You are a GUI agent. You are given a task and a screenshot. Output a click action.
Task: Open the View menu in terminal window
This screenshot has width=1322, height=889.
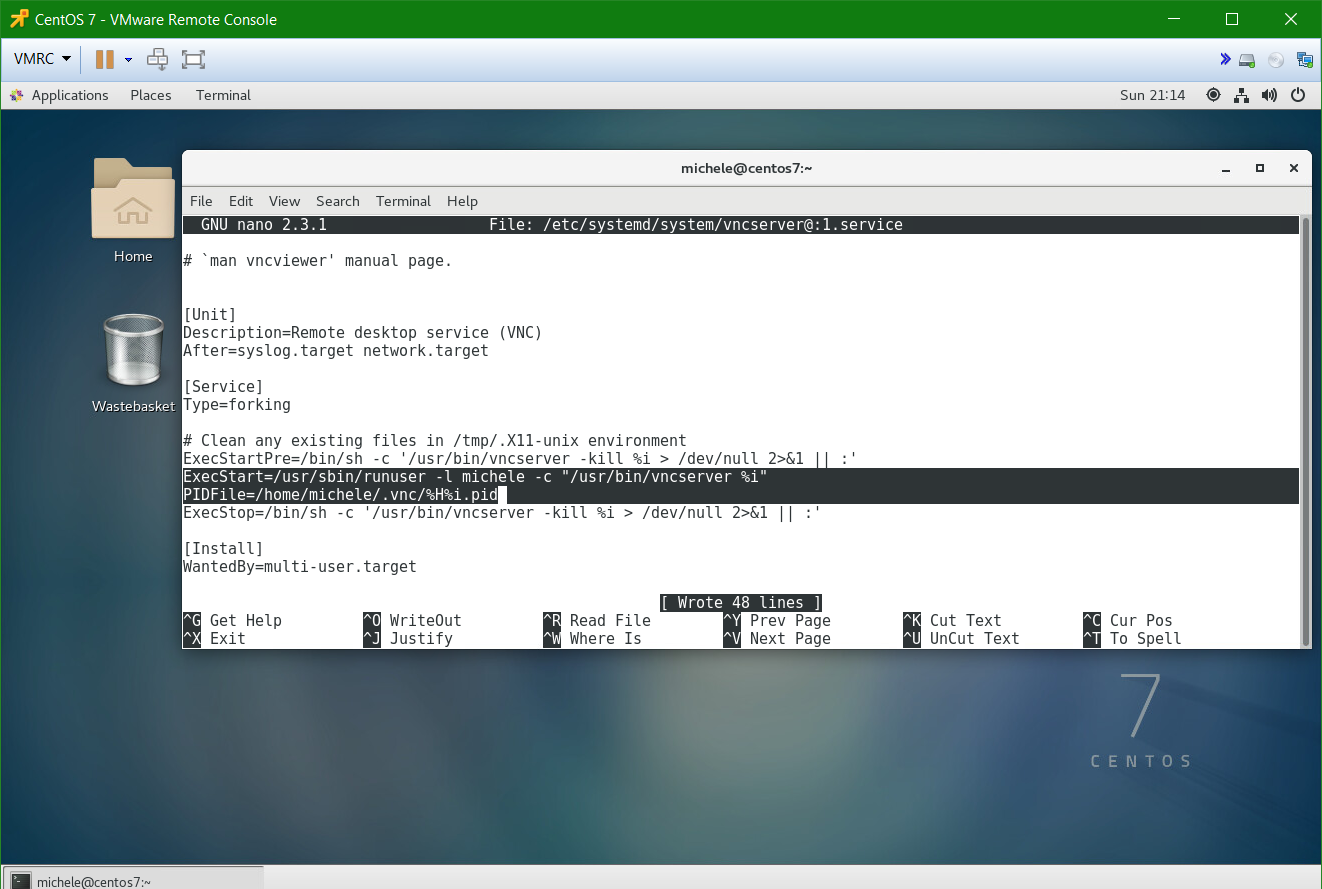point(284,201)
